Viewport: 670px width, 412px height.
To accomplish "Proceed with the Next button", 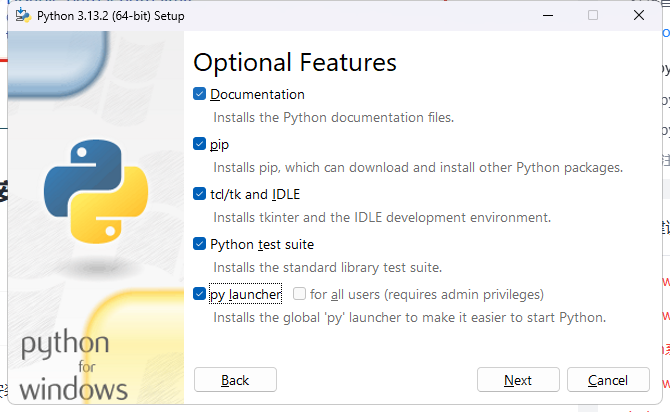I will [518, 380].
